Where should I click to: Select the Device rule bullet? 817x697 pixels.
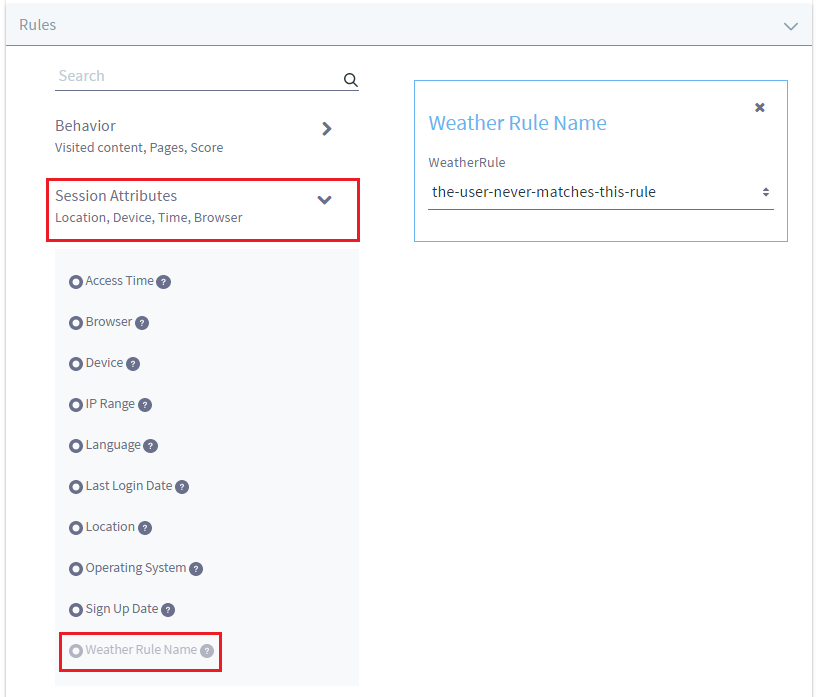coord(76,364)
